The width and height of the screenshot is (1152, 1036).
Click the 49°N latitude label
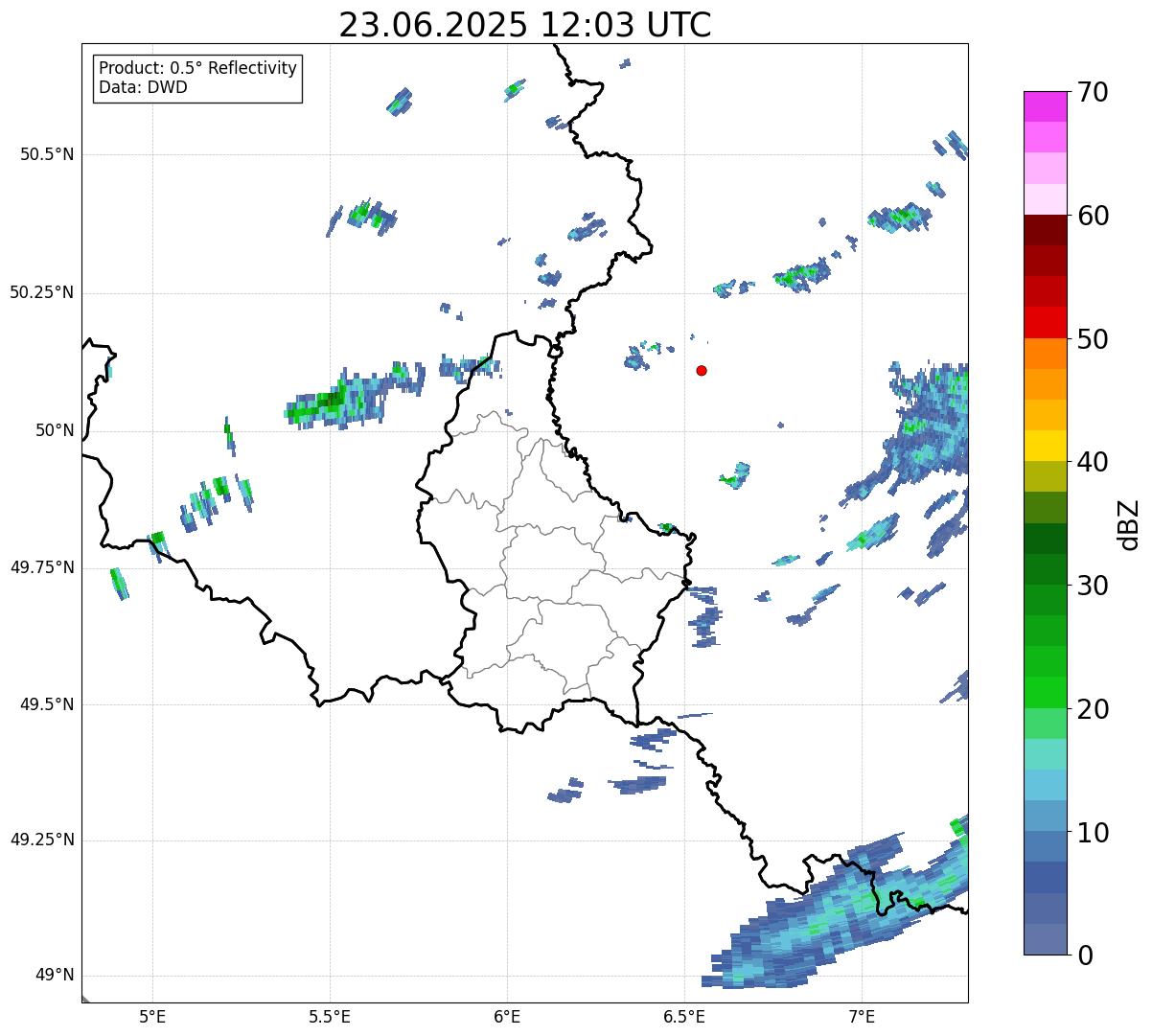[53, 976]
